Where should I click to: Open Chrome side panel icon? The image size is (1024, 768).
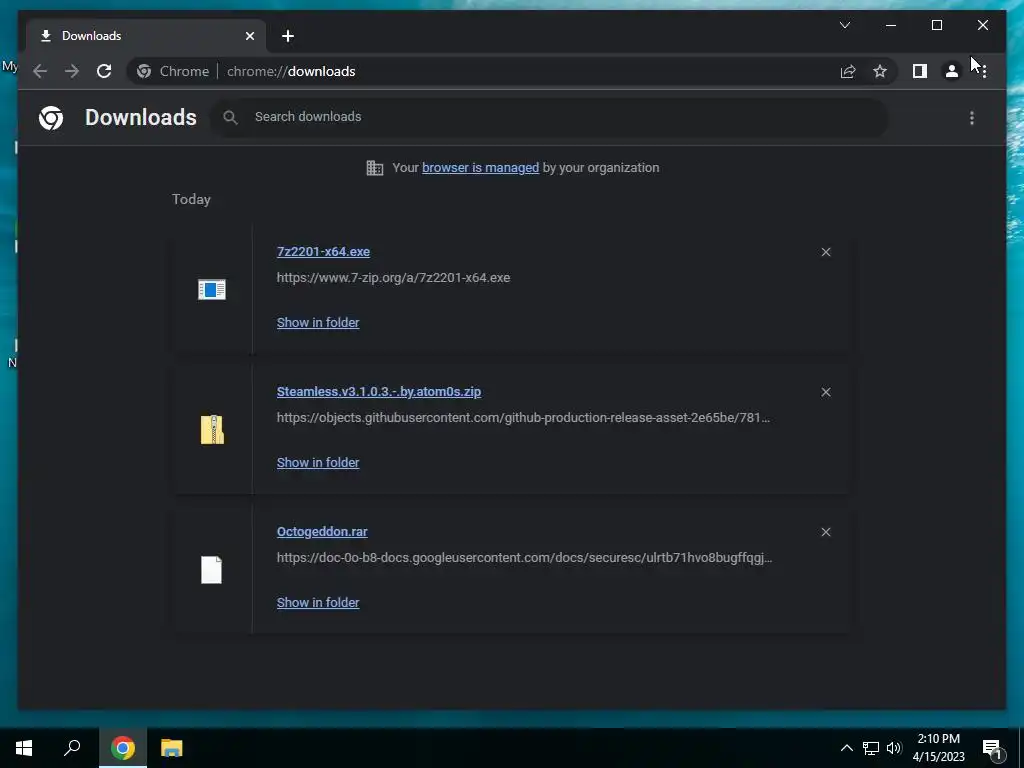[x=920, y=71]
